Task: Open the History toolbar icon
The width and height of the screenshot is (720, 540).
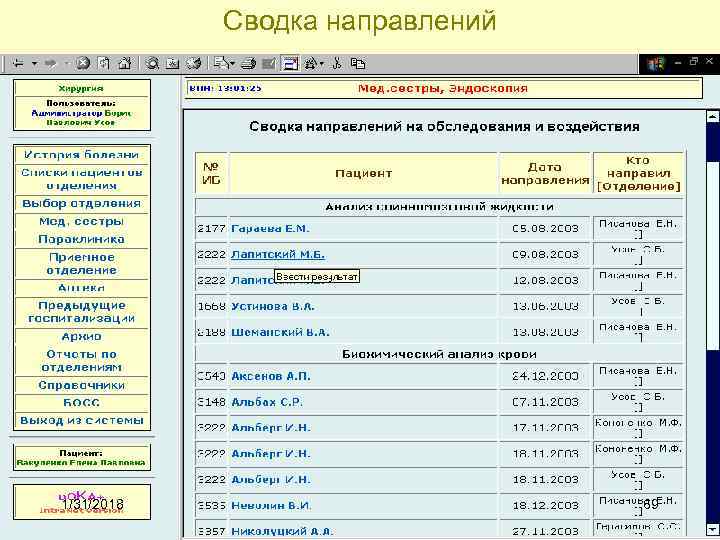Action: pyautogui.click(x=194, y=63)
